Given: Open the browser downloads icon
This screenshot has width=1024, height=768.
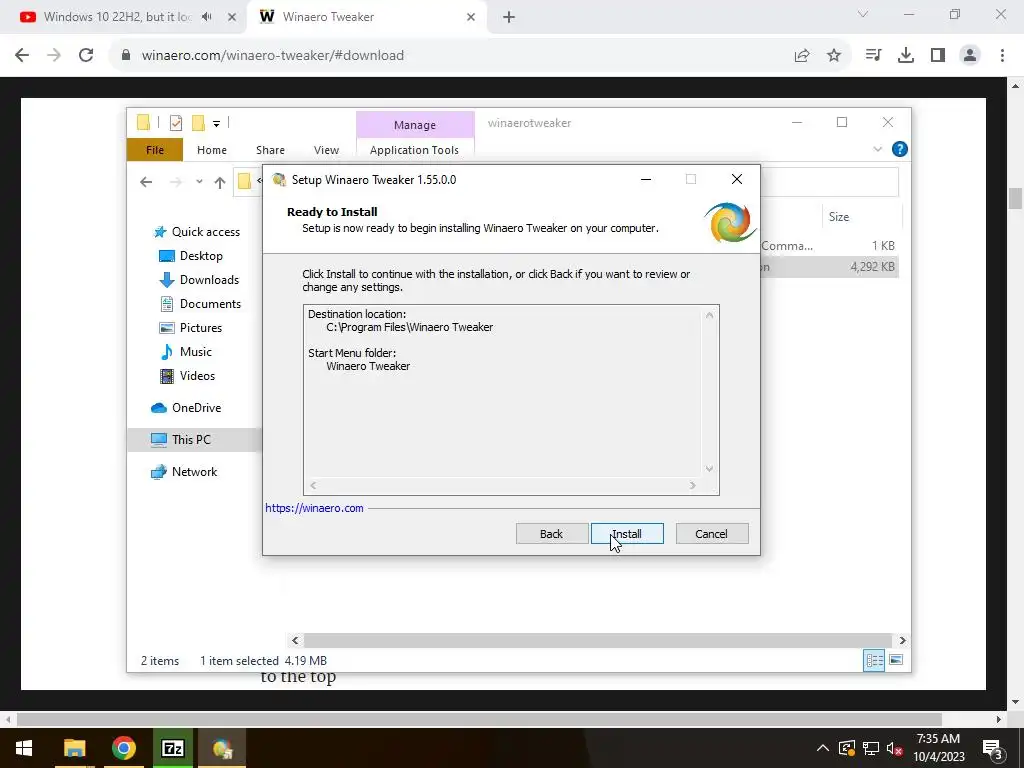Looking at the screenshot, I should 906,56.
